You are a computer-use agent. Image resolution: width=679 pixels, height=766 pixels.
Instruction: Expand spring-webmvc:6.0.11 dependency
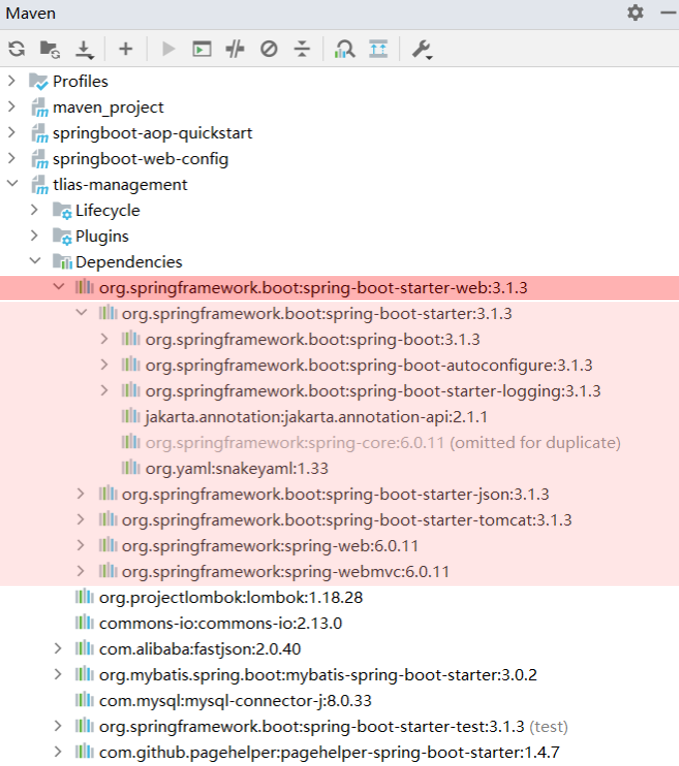pos(81,571)
